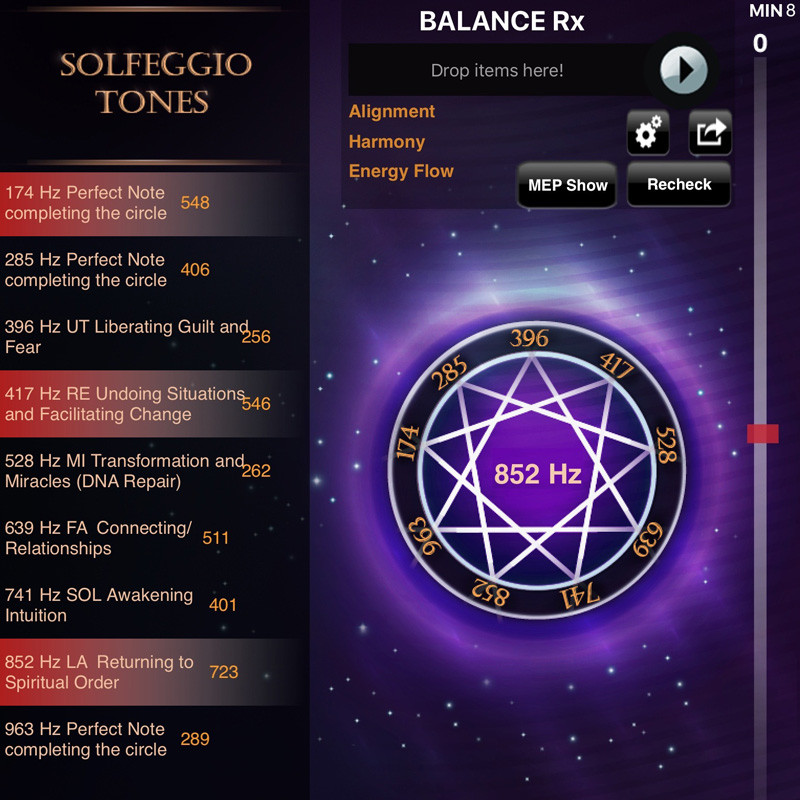Image resolution: width=800 pixels, height=800 pixels.
Task: Click the MEP Show button
Action: [x=567, y=185]
